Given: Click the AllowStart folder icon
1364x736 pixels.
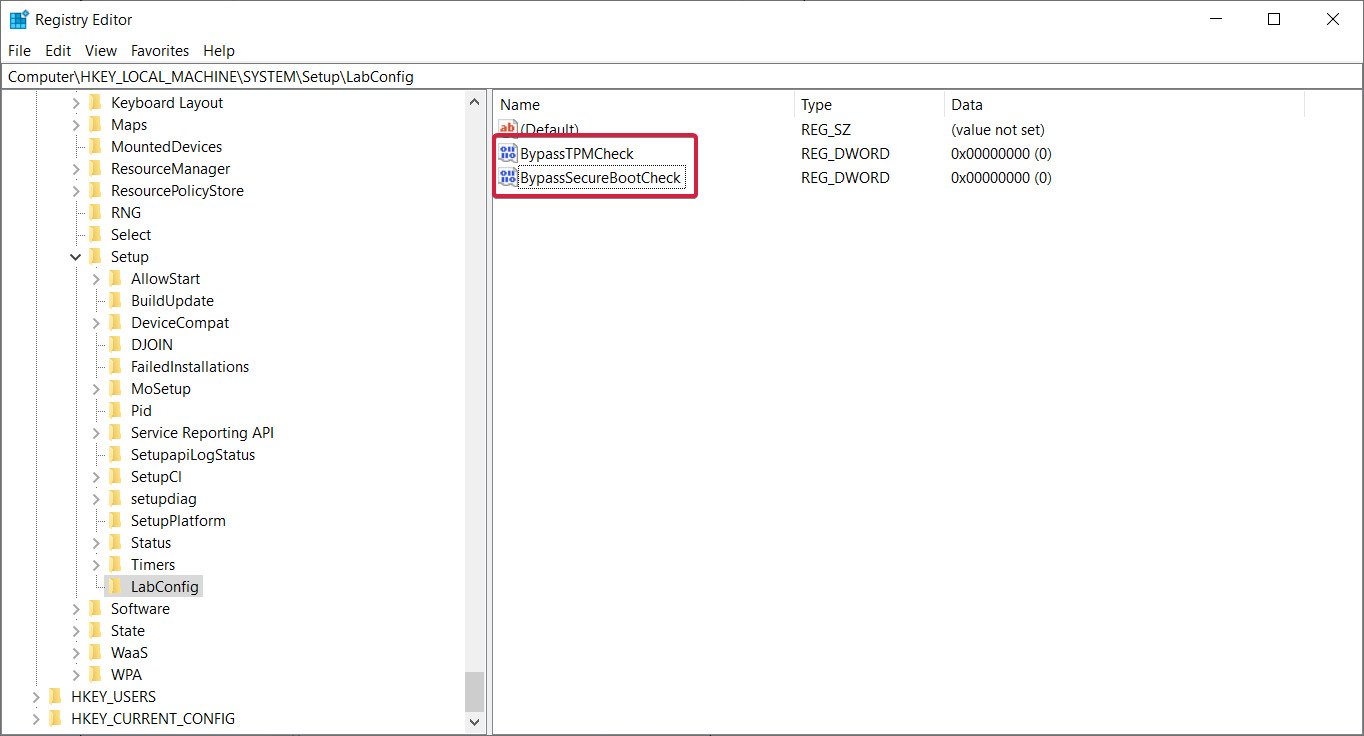Looking at the screenshot, I should pyautogui.click(x=116, y=279).
